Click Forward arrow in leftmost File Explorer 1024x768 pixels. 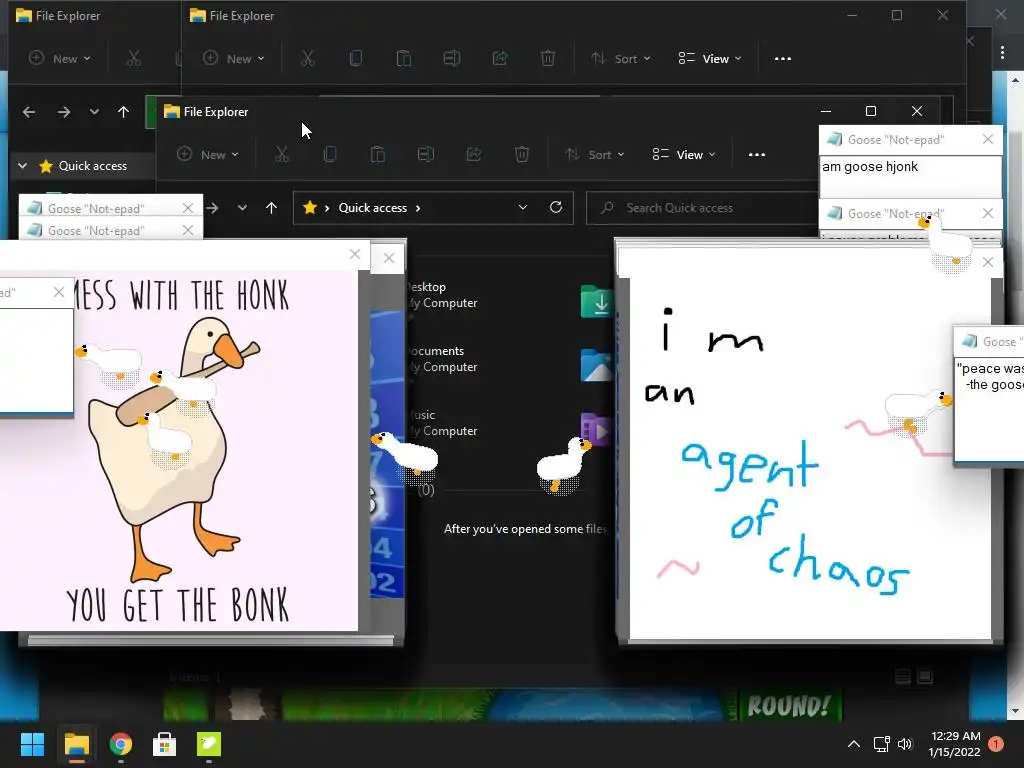coord(63,112)
